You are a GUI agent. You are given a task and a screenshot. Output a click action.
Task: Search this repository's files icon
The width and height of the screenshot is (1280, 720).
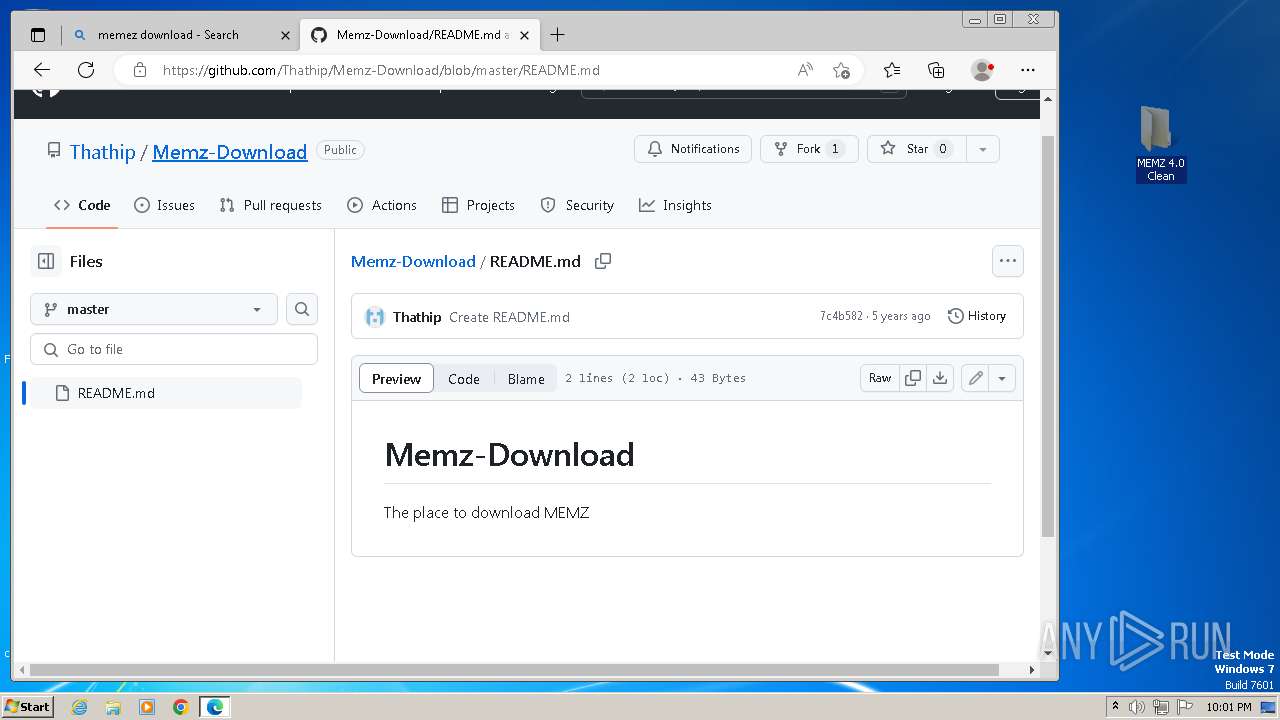(302, 309)
